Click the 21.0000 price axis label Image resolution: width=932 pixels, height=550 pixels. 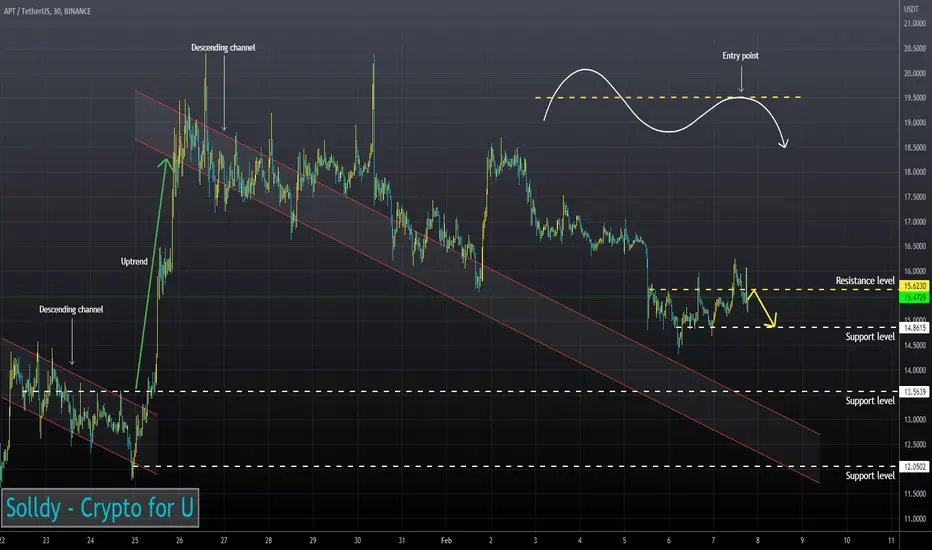915,24
